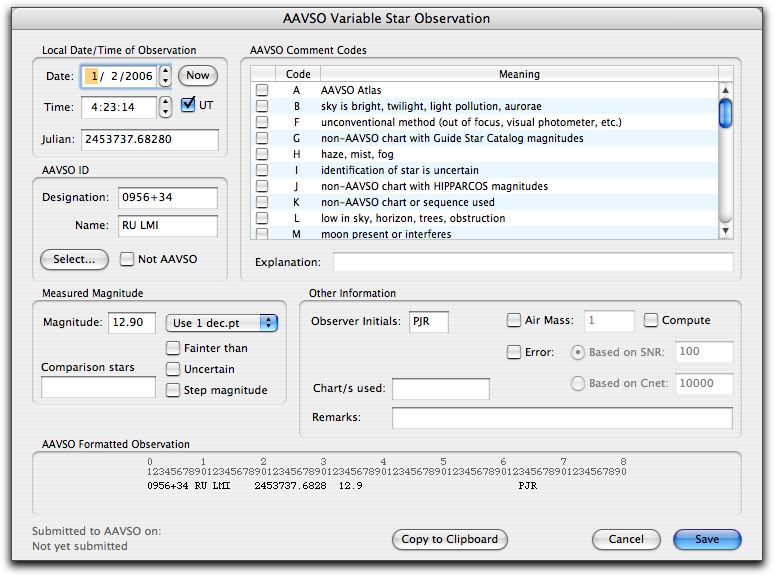Check the Compute air mass box
The image size is (774, 576).
pyautogui.click(x=651, y=321)
